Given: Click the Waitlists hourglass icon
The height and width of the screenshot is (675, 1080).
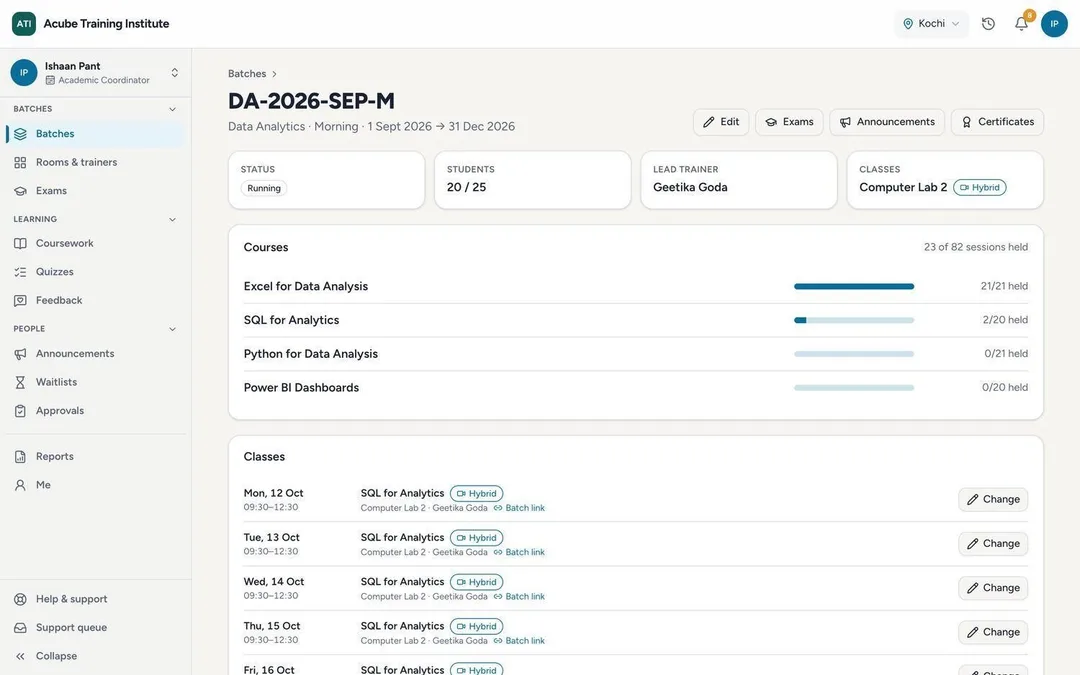Looking at the screenshot, I should 20,382.
